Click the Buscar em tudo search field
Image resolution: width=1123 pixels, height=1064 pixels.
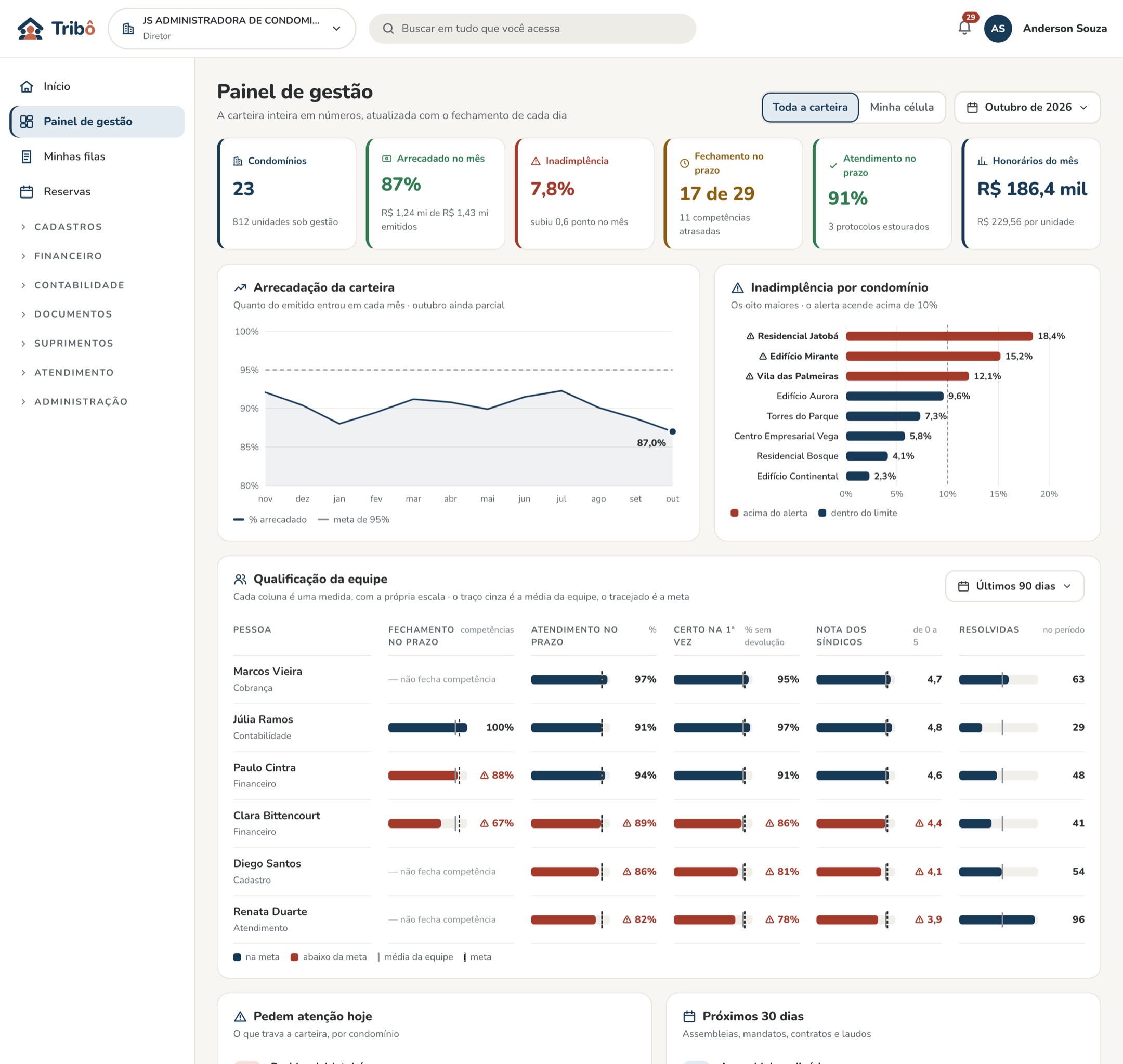click(x=532, y=29)
